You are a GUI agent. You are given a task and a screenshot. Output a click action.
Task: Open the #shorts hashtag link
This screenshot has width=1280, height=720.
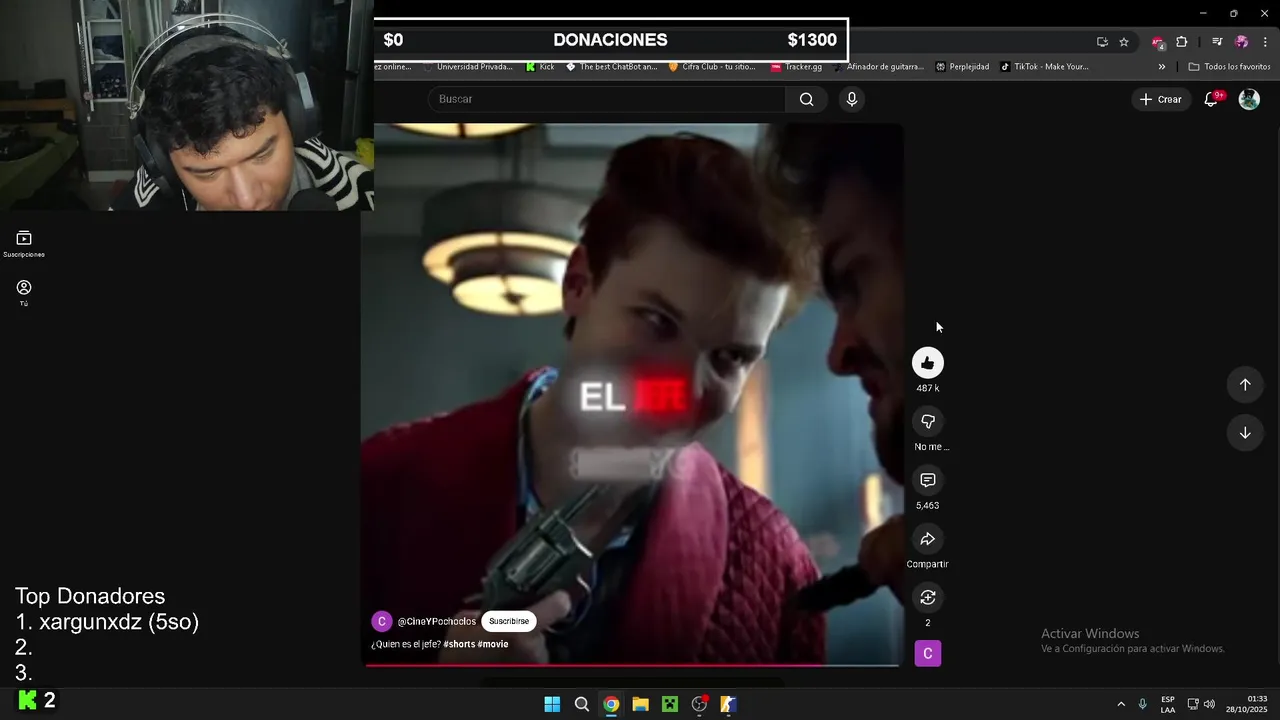coord(458,644)
